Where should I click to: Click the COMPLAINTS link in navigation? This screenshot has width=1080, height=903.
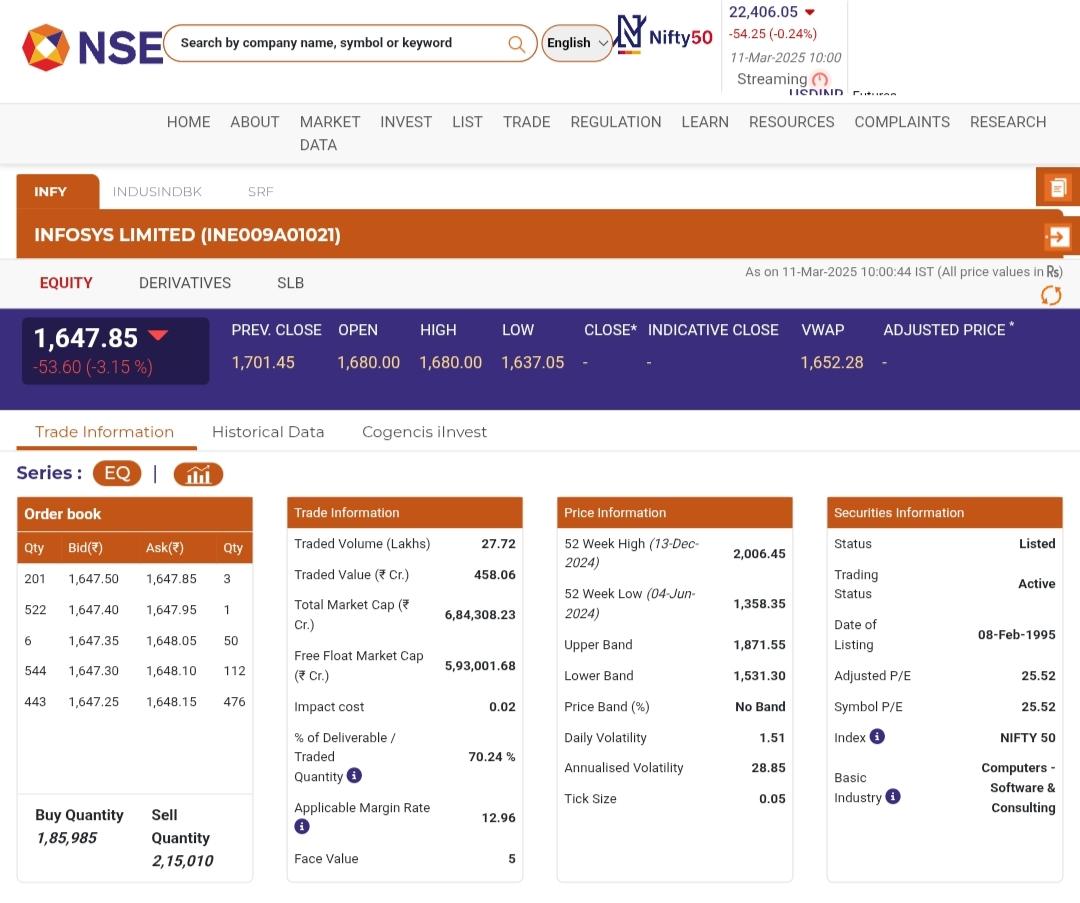pos(902,122)
